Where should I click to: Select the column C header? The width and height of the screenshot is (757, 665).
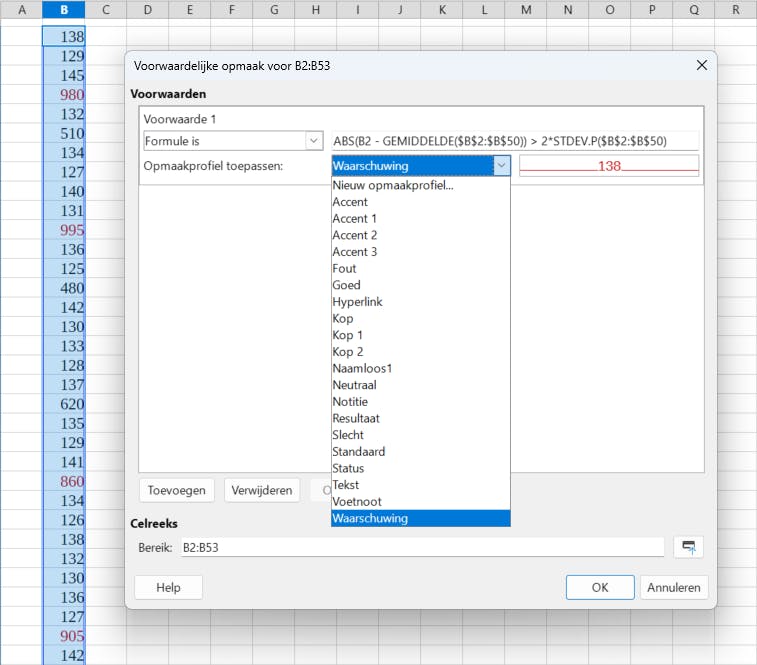tap(106, 10)
